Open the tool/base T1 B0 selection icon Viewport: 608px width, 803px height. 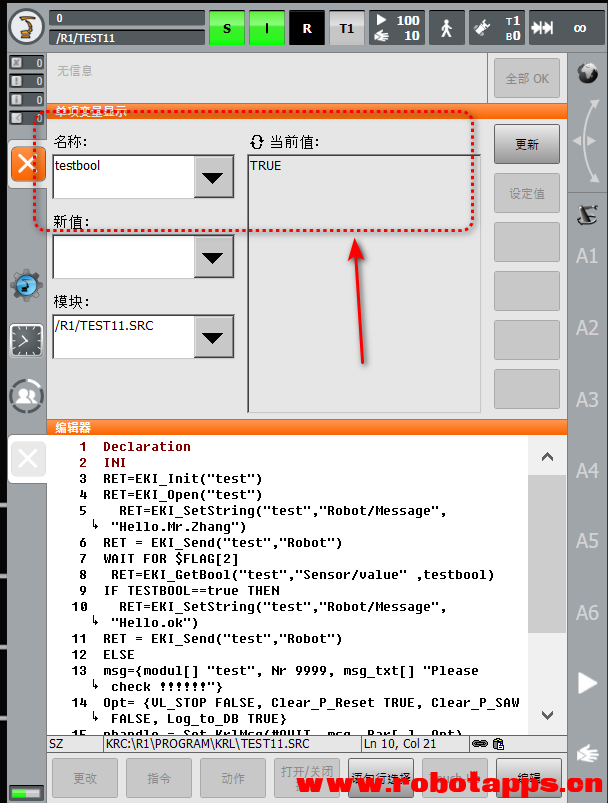coord(497,28)
